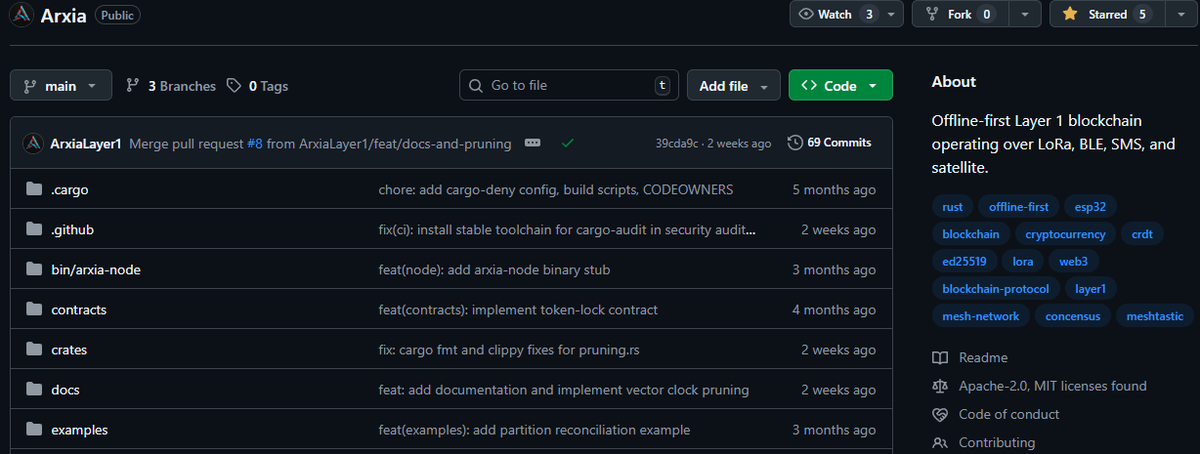View Apache-2.0, MIT licenses found

1053,386
